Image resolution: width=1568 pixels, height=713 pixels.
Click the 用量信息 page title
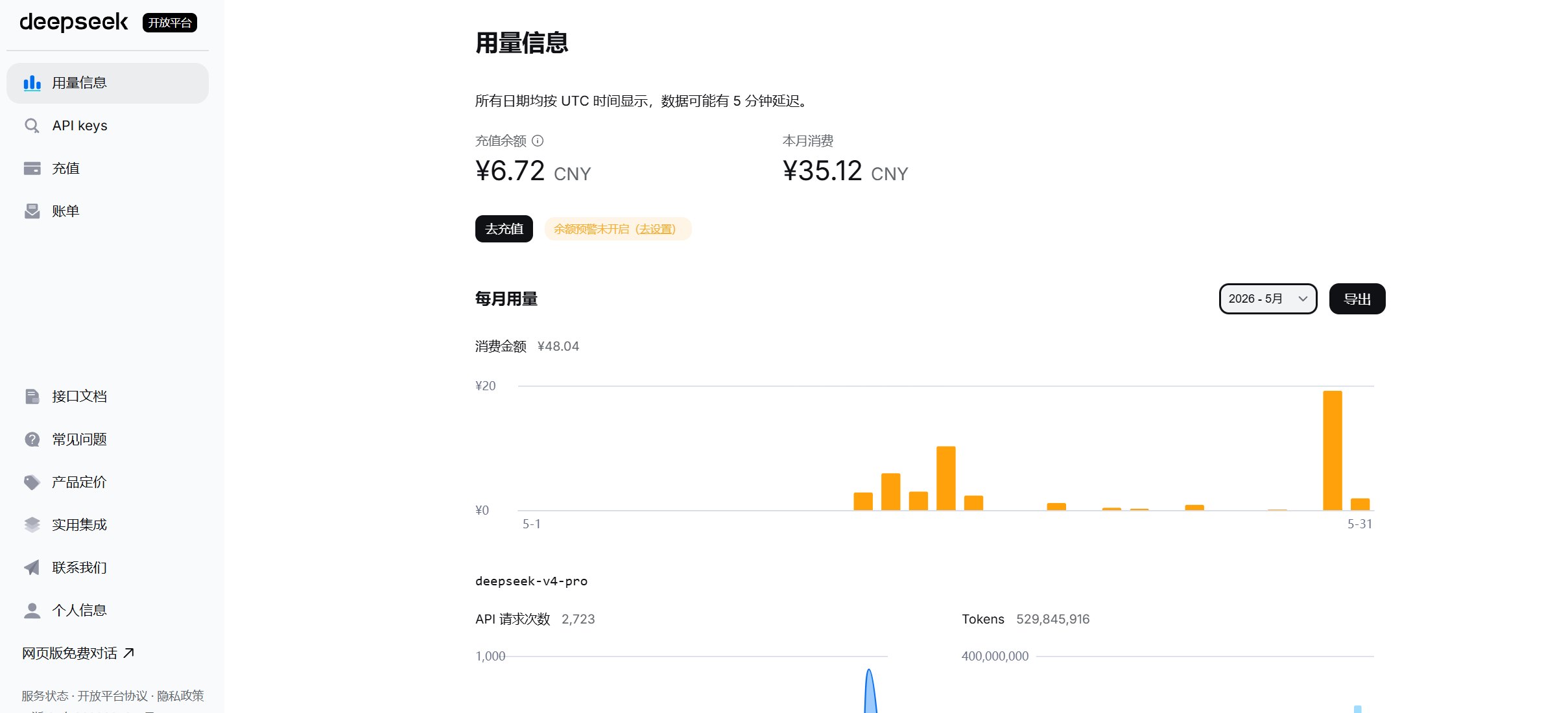[522, 43]
